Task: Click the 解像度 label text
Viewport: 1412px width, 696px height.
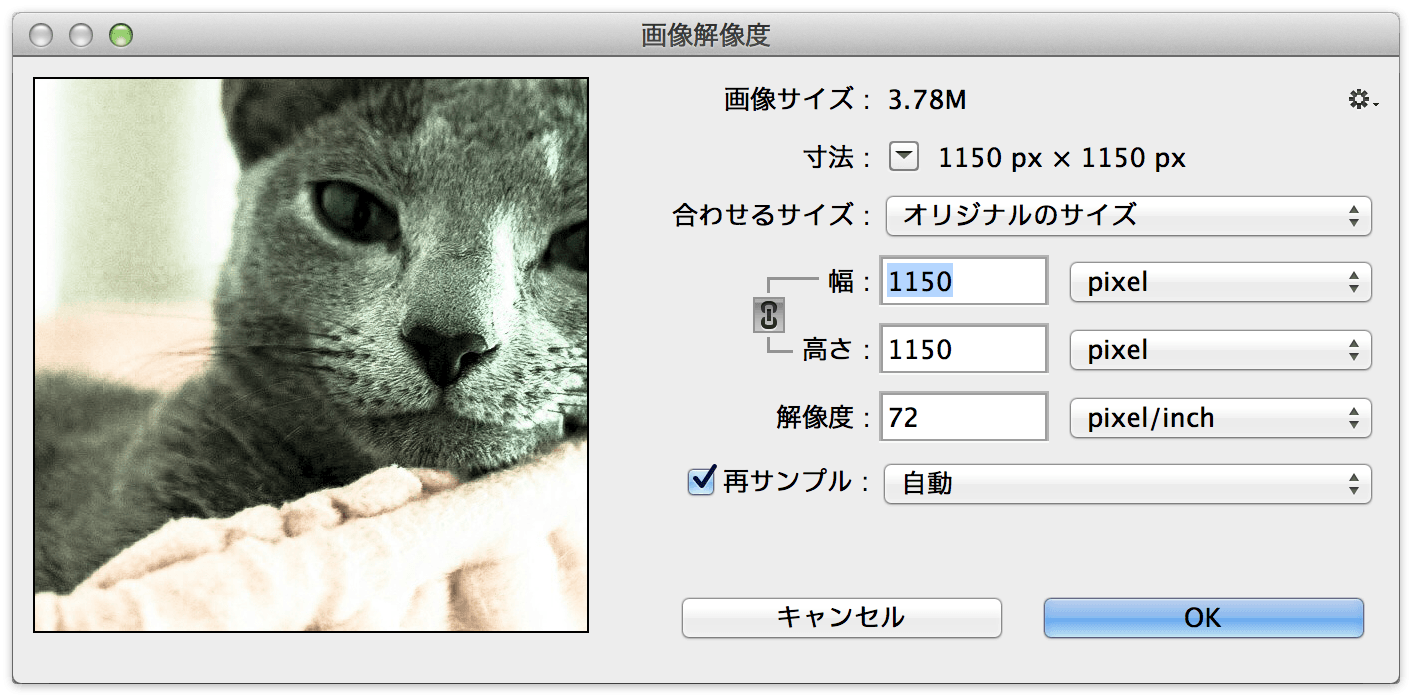Action: [x=814, y=418]
